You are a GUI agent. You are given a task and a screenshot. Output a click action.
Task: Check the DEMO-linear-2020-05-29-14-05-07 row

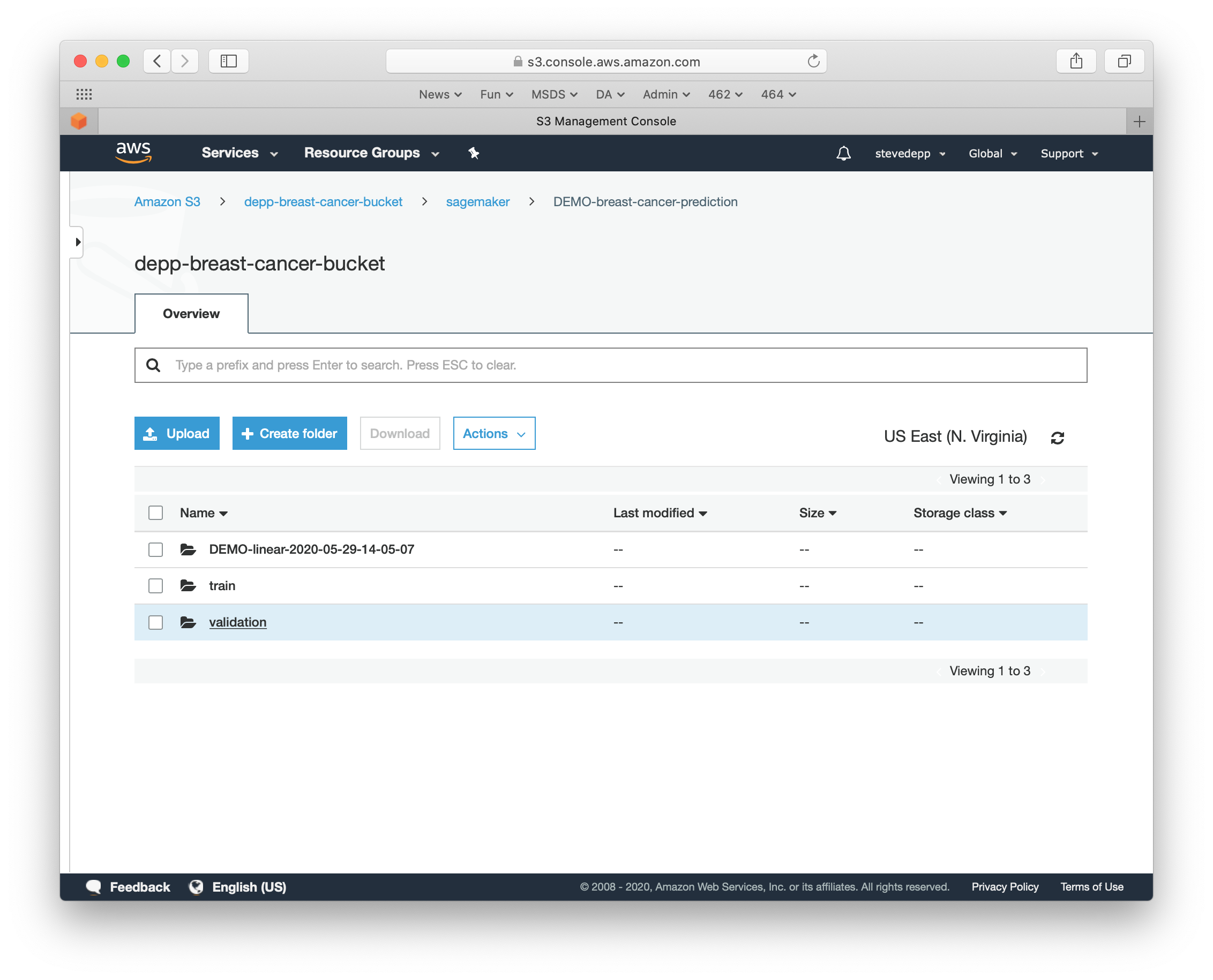click(156, 549)
